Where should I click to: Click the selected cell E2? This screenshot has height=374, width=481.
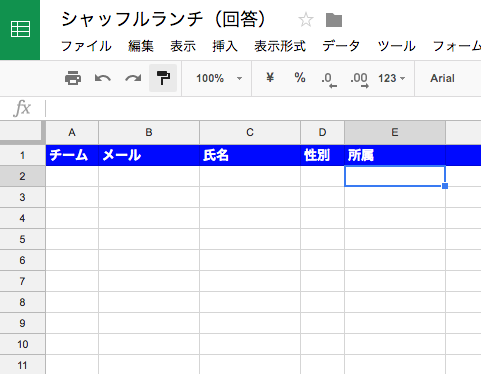pyautogui.click(x=395, y=176)
